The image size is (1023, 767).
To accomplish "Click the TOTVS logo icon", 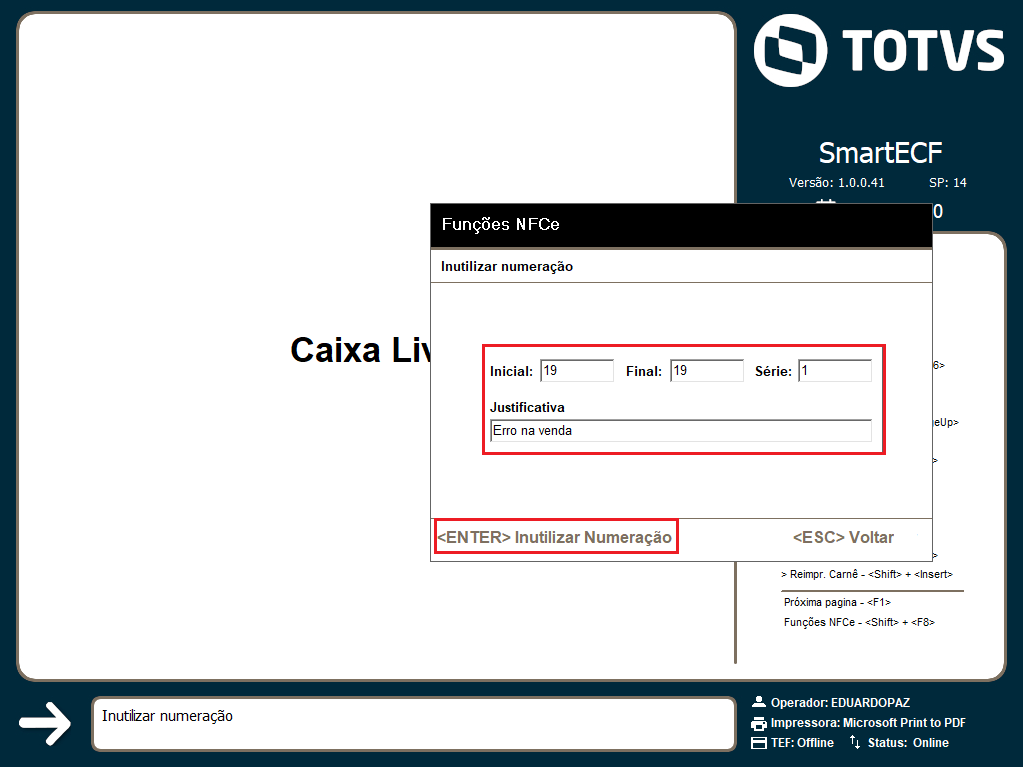I will [790, 50].
